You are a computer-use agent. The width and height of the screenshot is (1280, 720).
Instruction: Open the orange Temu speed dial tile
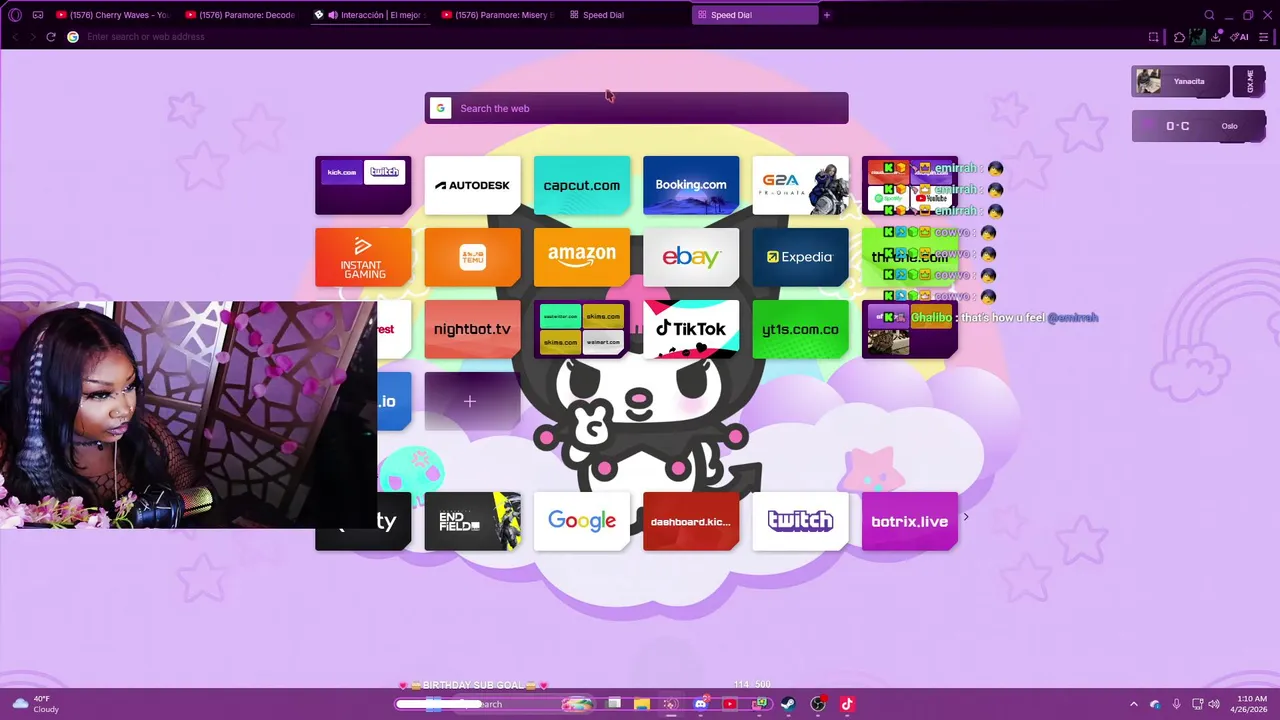pos(472,257)
